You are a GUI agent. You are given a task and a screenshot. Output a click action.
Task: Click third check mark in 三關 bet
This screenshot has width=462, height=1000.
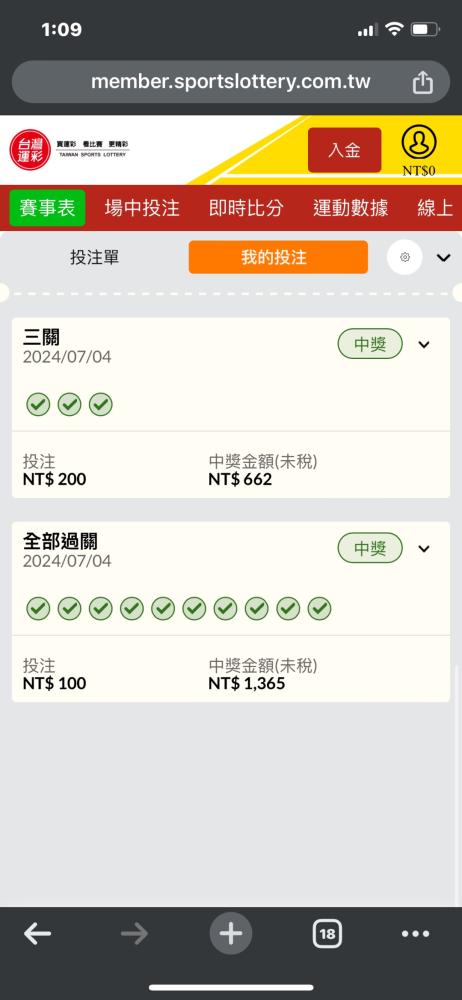click(x=101, y=404)
